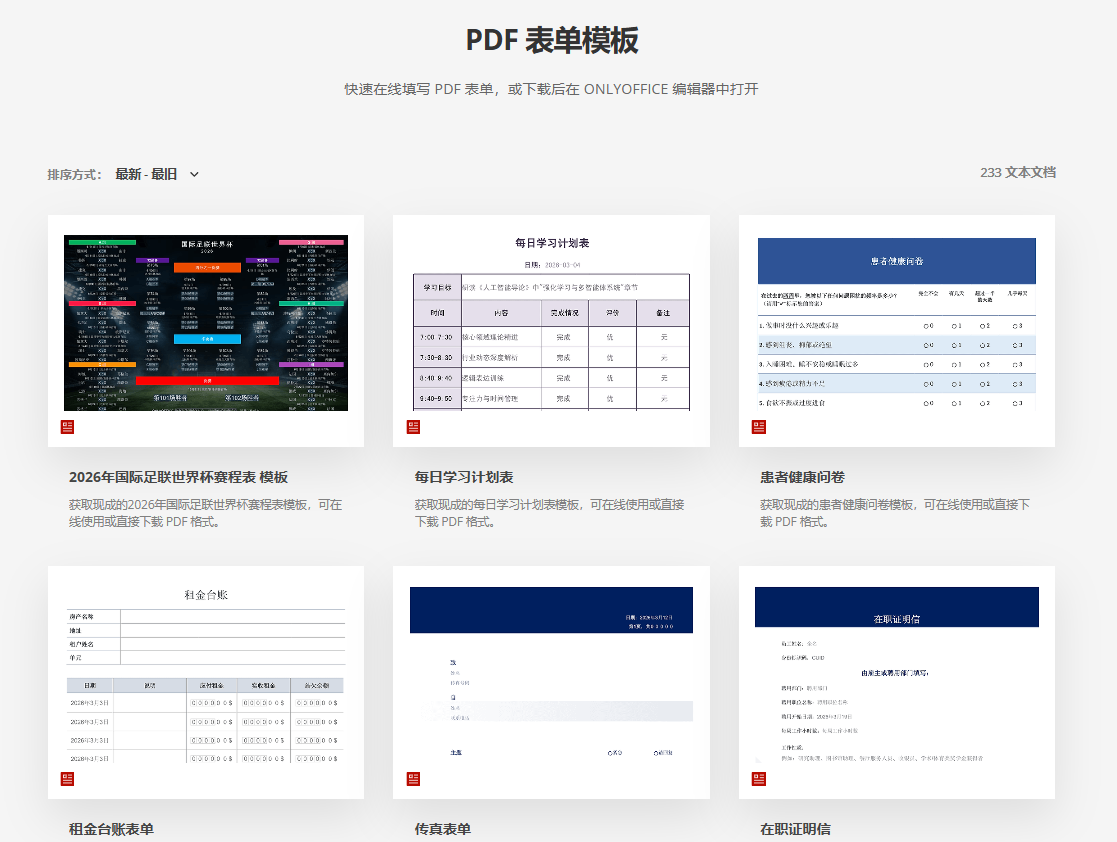Click PDF form icon on 患者健康问卷 card
The height and width of the screenshot is (842, 1117).
[x=759, y=427]
